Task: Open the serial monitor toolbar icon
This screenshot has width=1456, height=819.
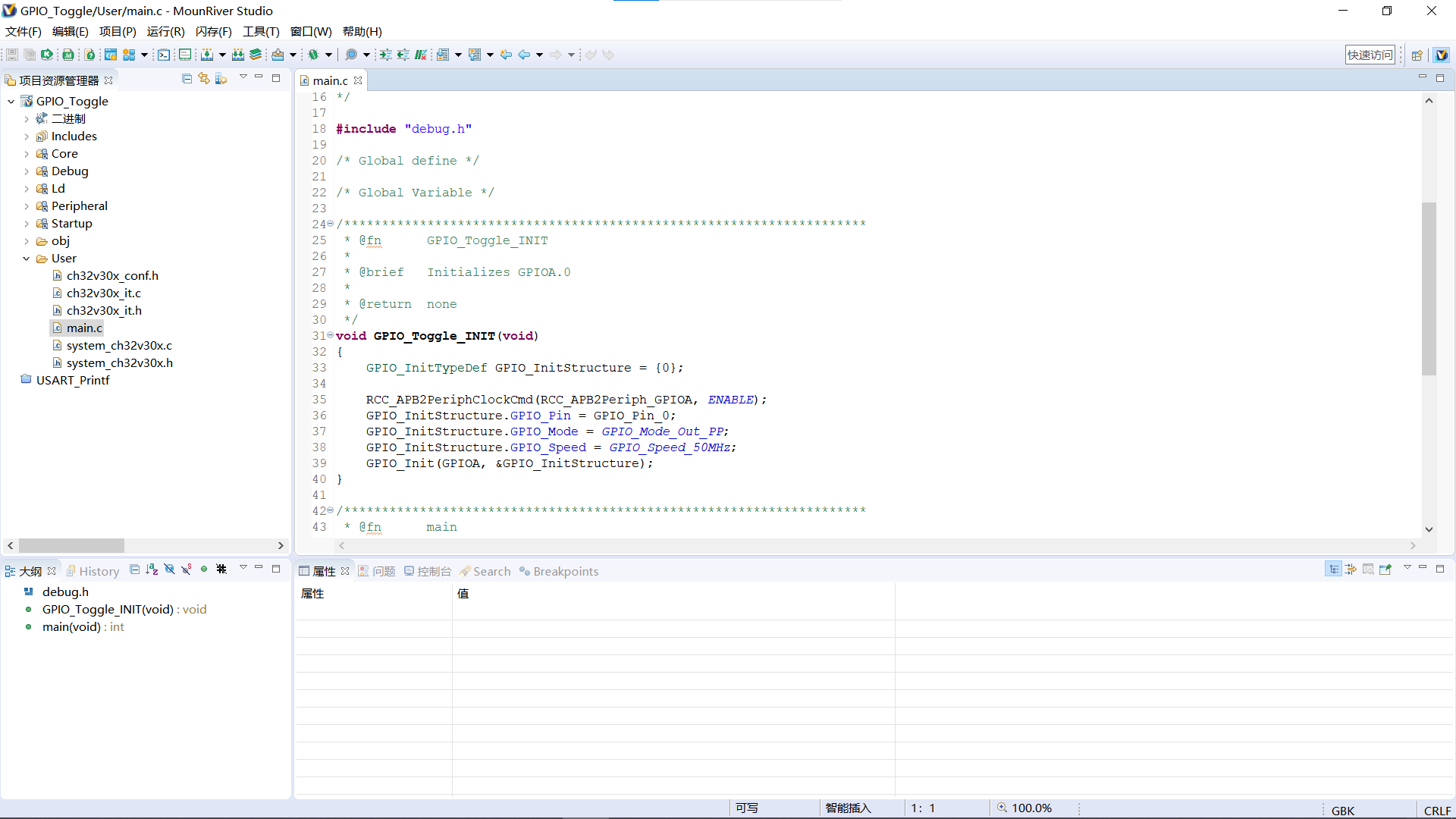Action: click(x=185, y=55)
